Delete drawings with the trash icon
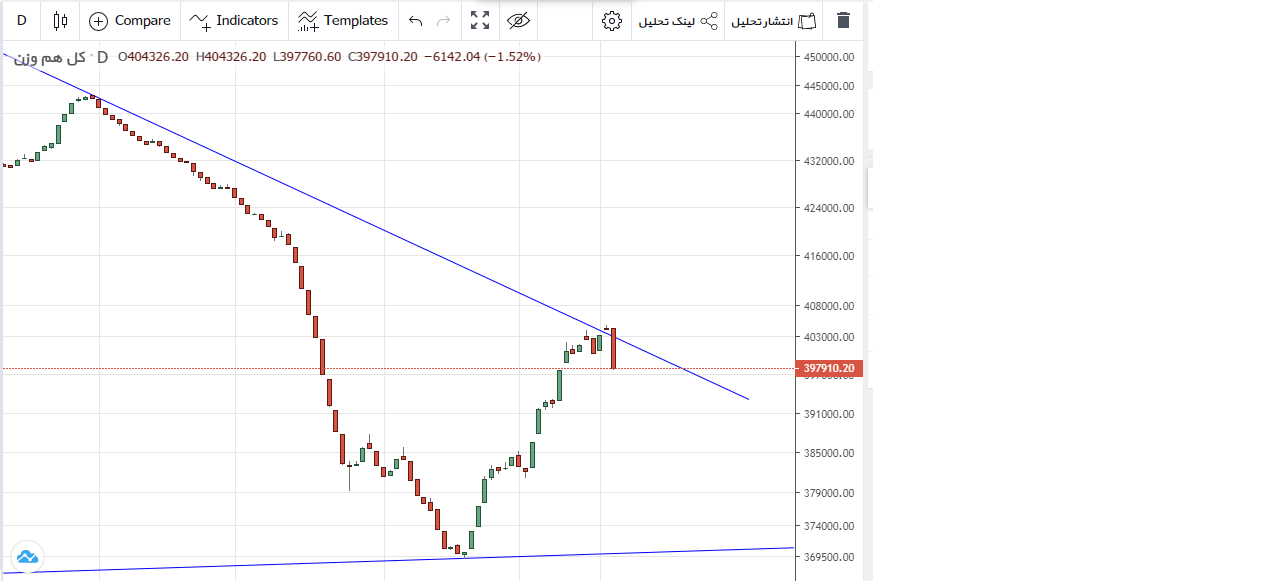1274x581 pixels. pos(844,20)
